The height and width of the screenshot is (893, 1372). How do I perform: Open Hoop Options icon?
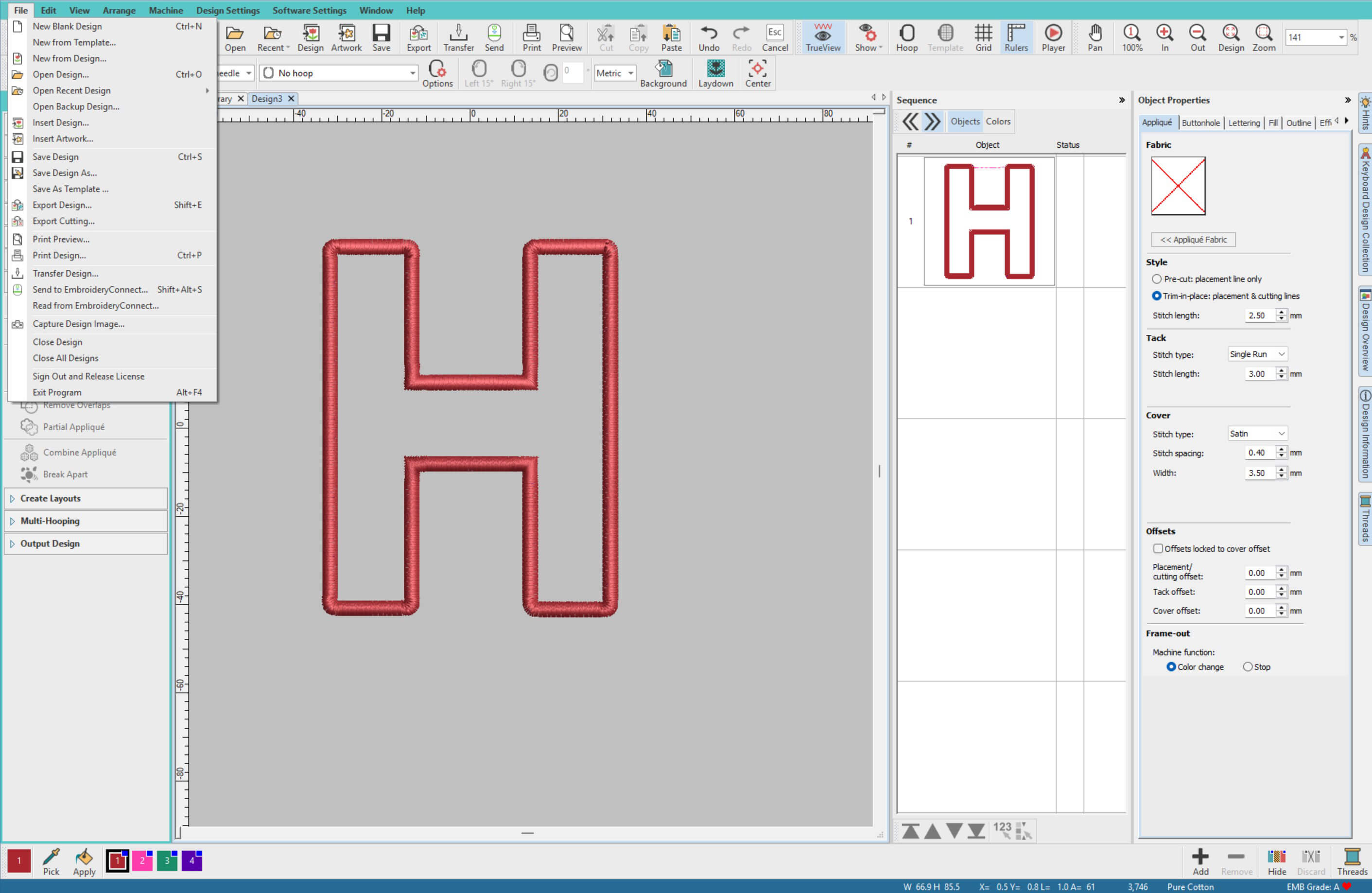pos(437,74)
